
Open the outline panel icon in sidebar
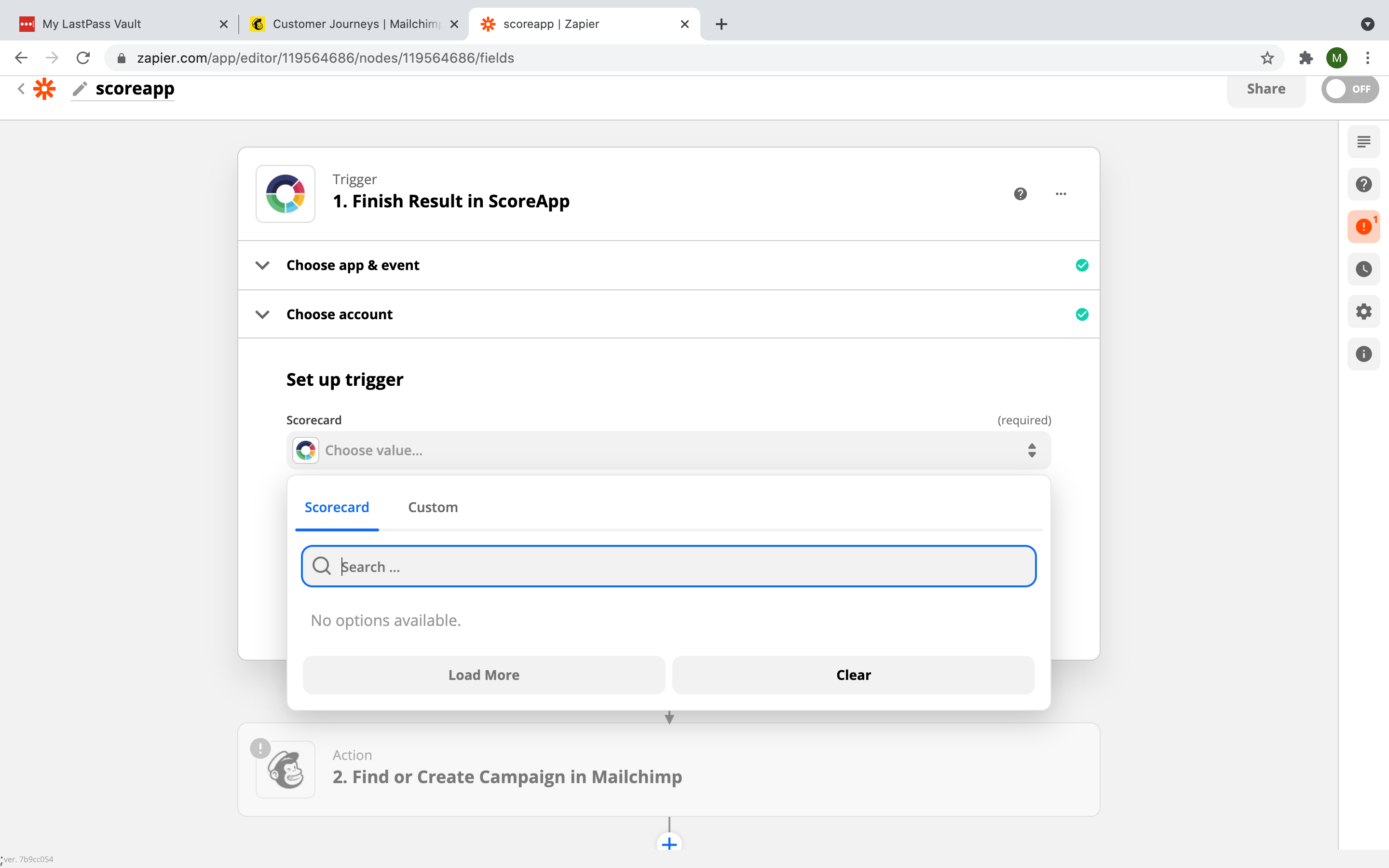pyautogui.click(x=1364, y=142)
